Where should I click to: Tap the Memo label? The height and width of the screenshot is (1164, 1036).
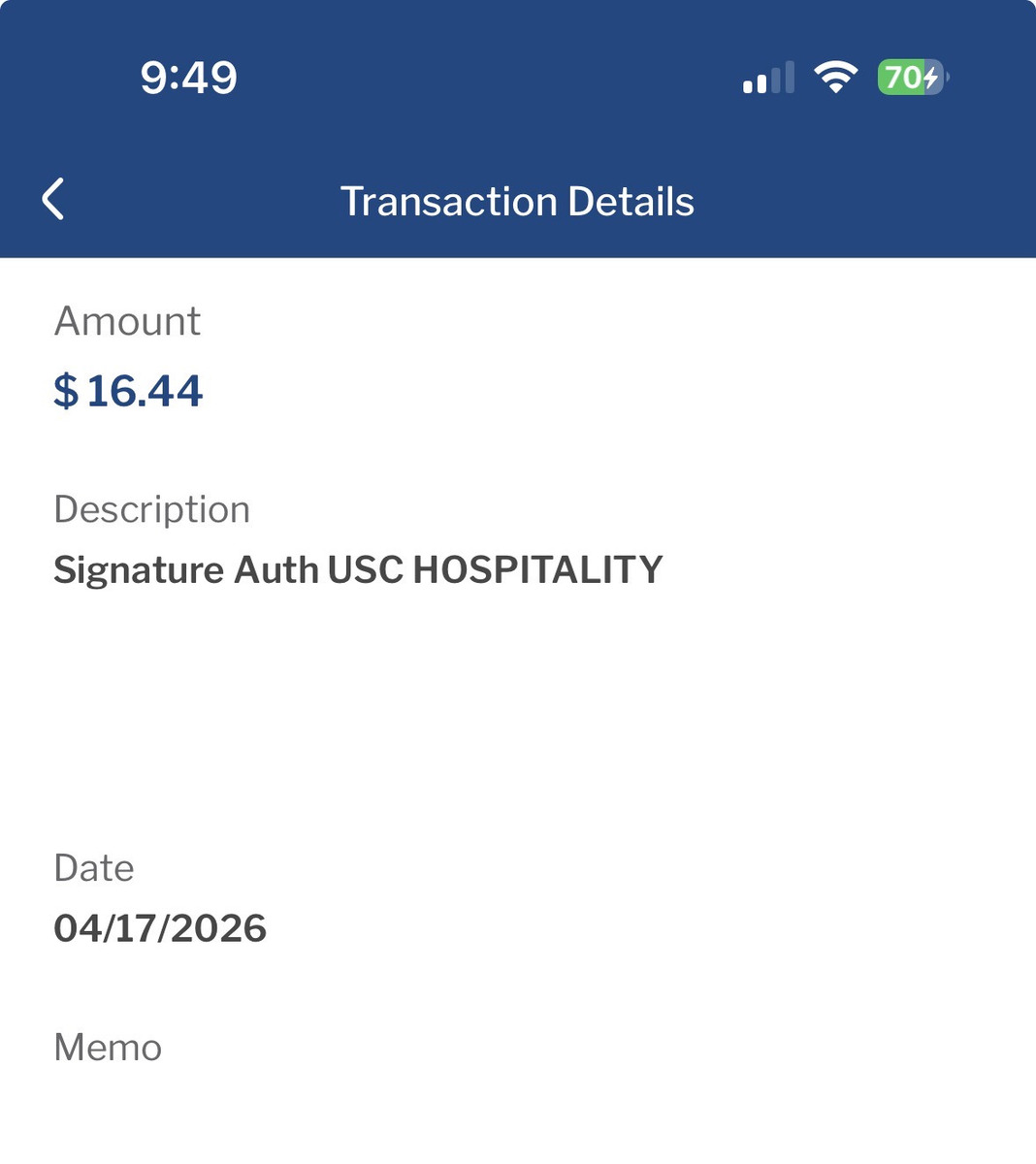108,1048
